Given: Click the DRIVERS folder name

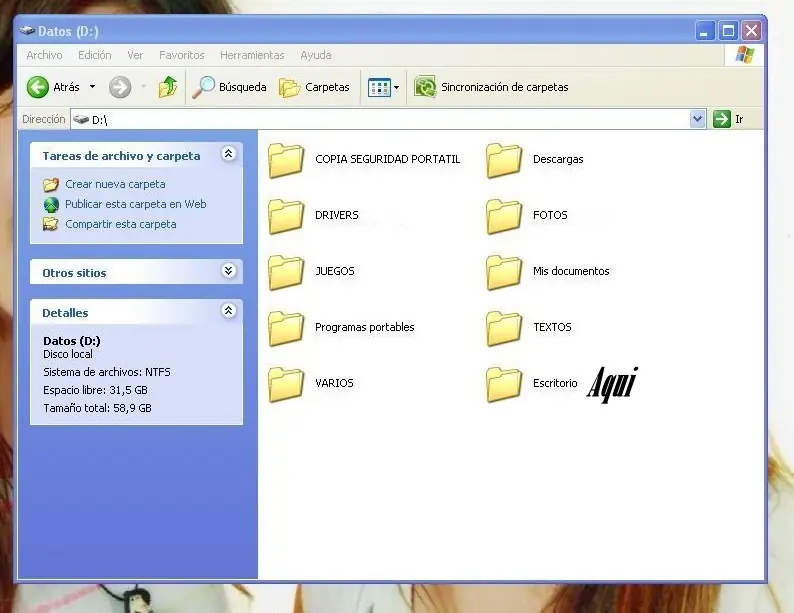Looking at the screenshot, I should pos(337,215).
